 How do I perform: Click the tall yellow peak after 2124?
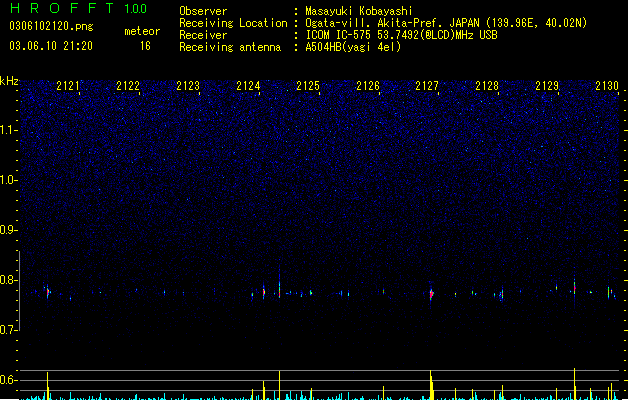(280, 385)
